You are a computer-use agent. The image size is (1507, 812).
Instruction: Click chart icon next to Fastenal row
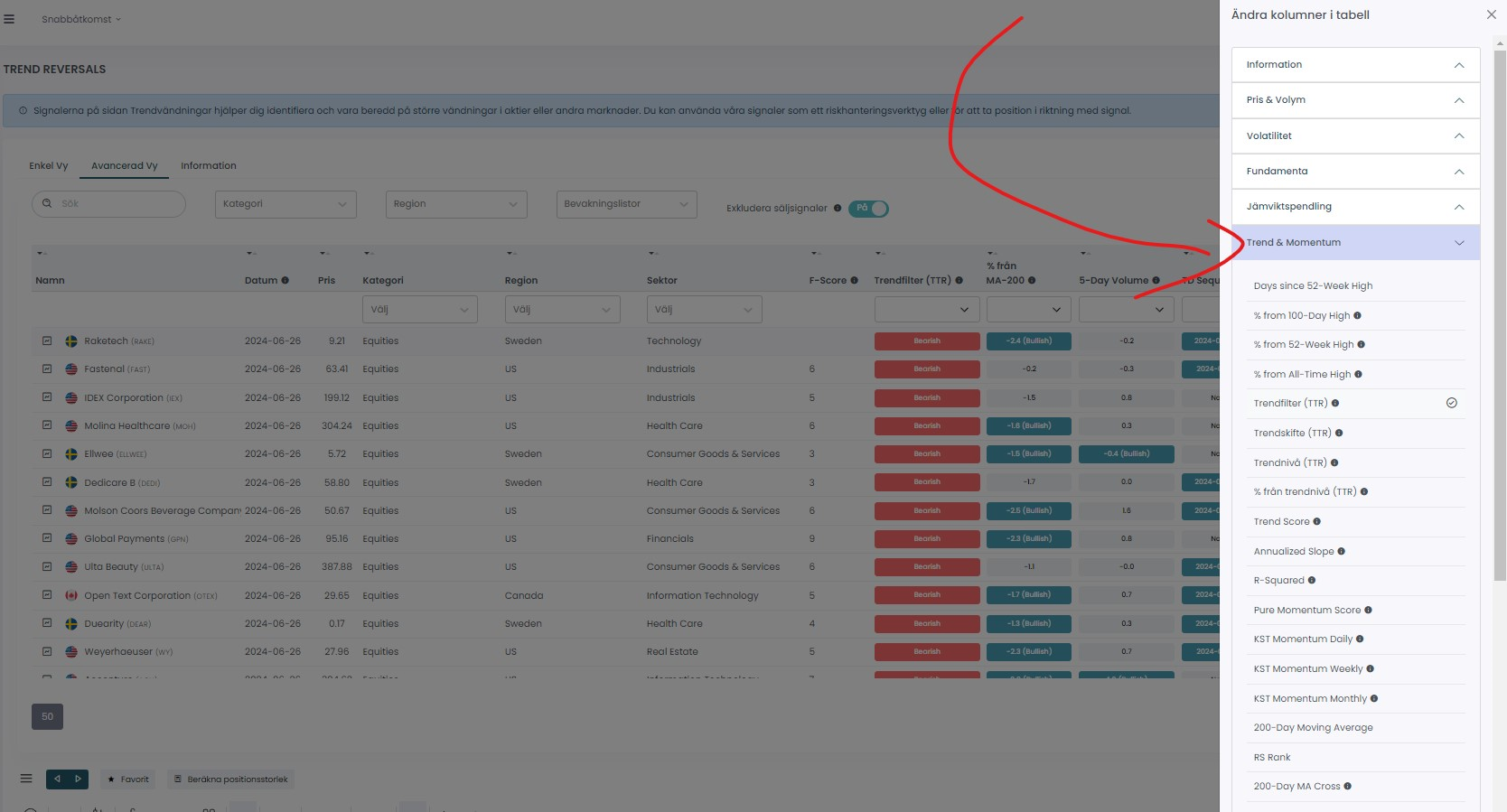pyautogui.click(x=47, y=369)
